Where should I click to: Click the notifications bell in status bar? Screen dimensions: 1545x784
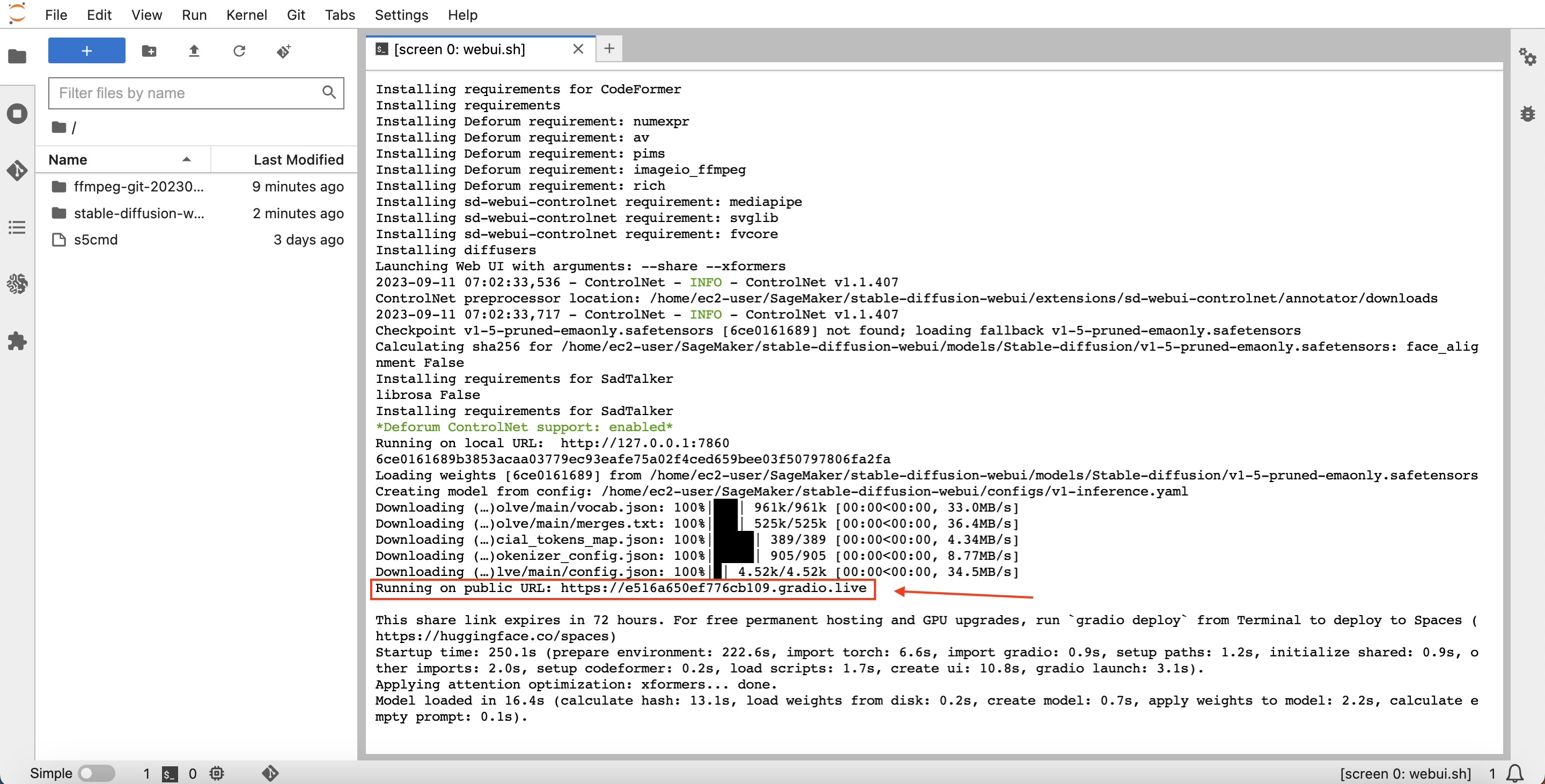tap(1515, 773)
